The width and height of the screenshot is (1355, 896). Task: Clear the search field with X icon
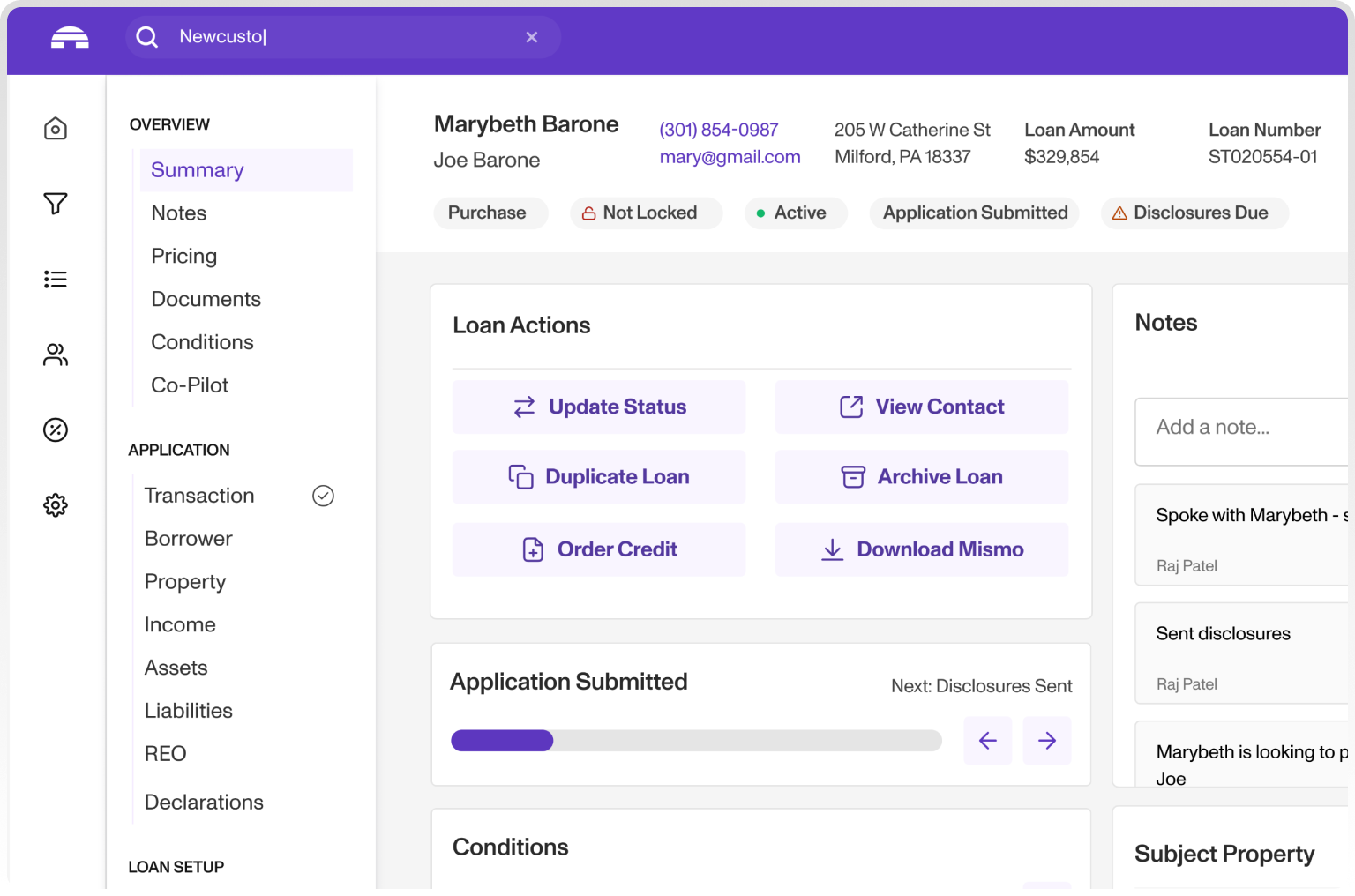tap(531, 37)
